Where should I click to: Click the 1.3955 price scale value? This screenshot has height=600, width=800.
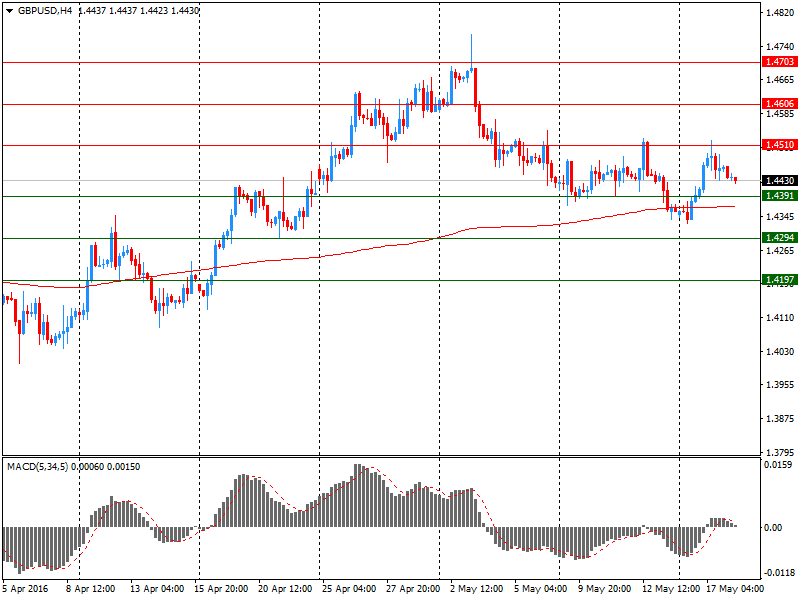pyautogui.click(x=781, y=385)
